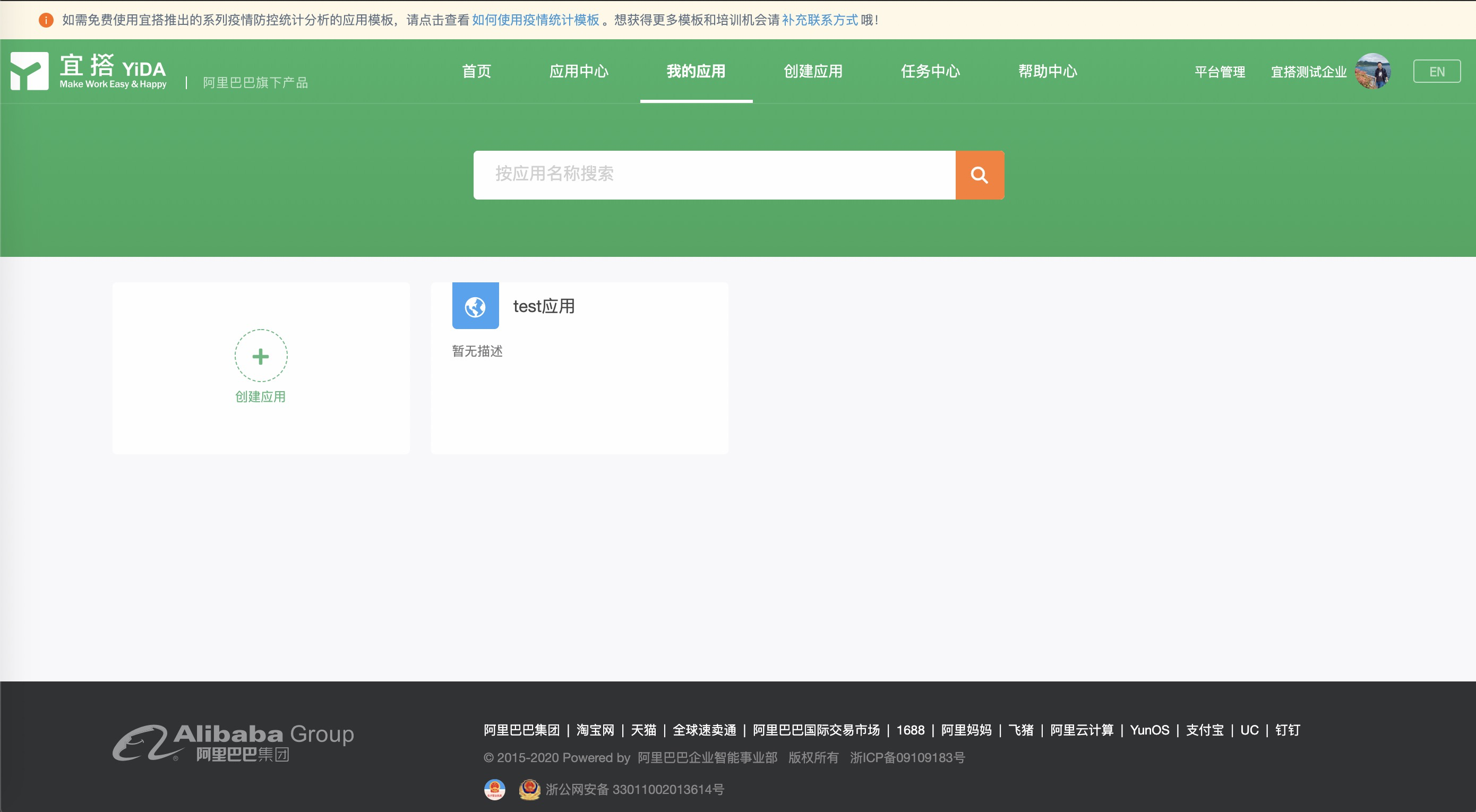Click the orange info icon in banner

pos(46,20)
